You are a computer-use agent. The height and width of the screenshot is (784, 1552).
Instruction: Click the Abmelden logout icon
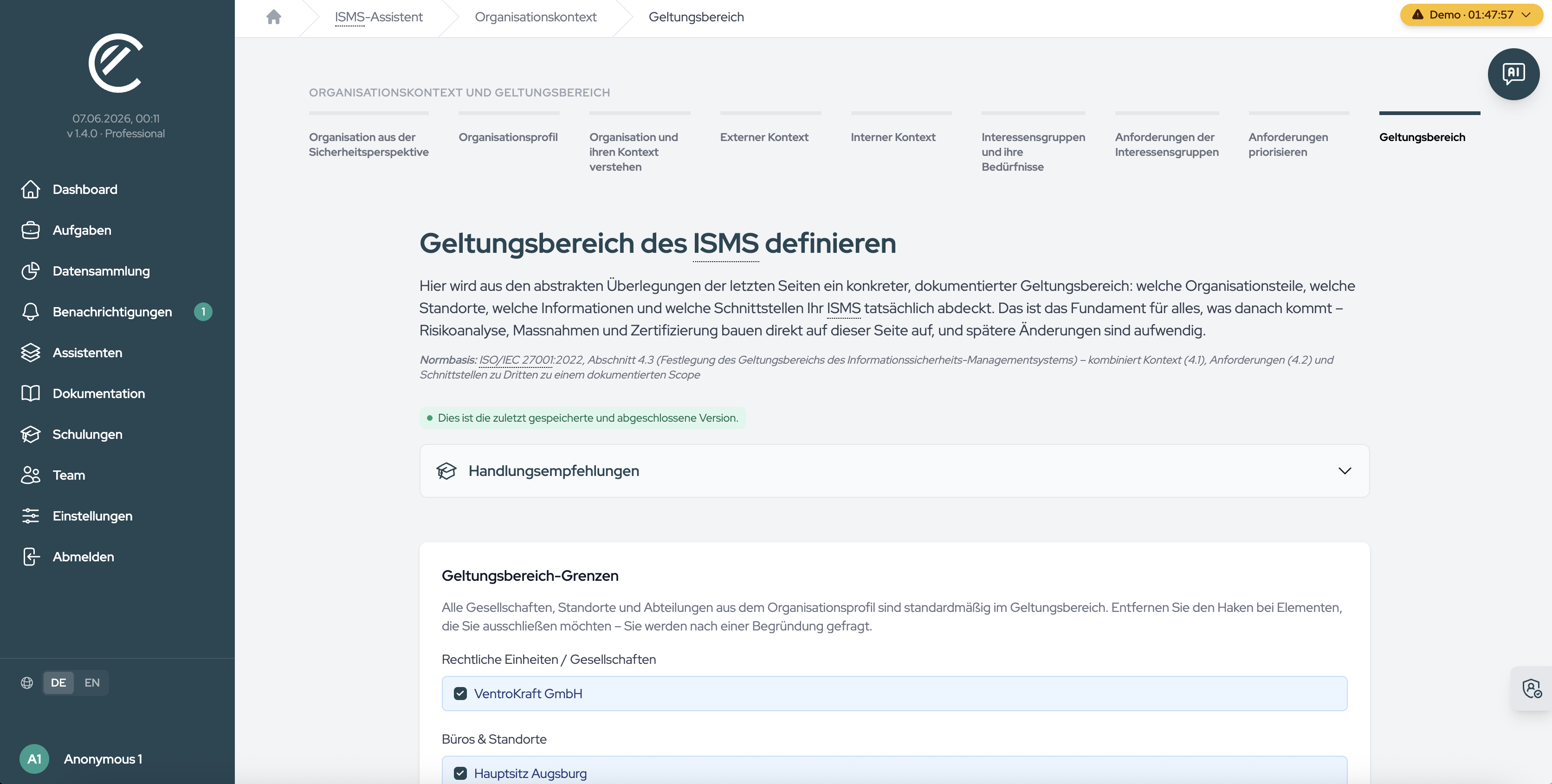pos(31,556)
